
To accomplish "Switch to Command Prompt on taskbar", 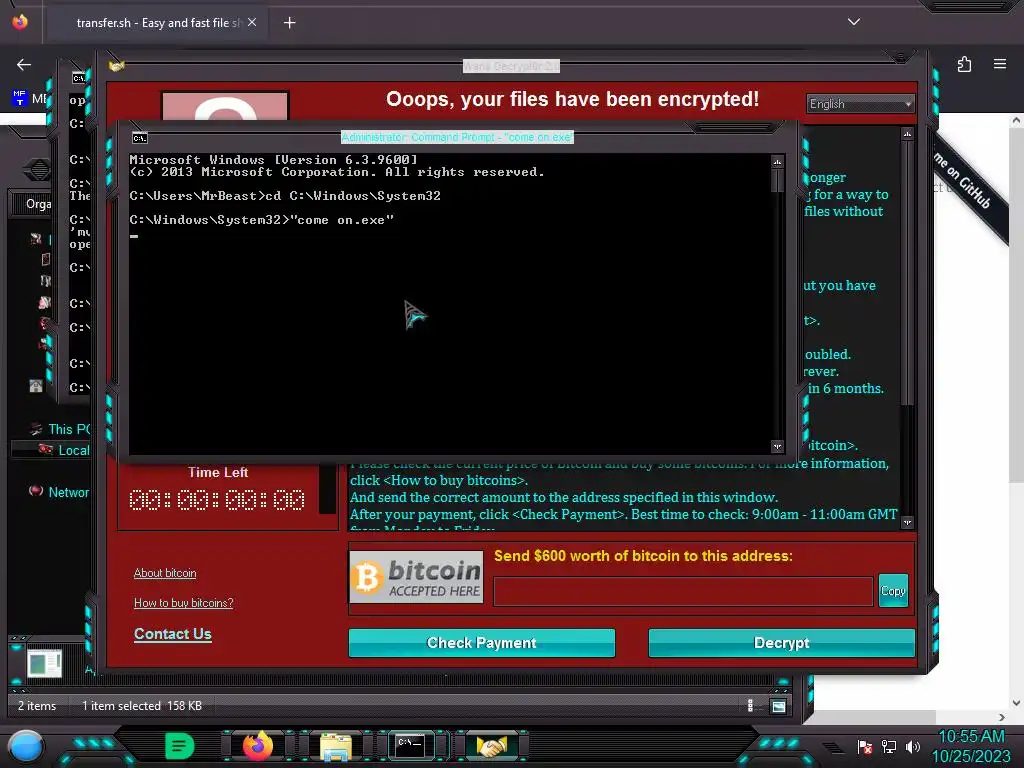I will (411, 746).
